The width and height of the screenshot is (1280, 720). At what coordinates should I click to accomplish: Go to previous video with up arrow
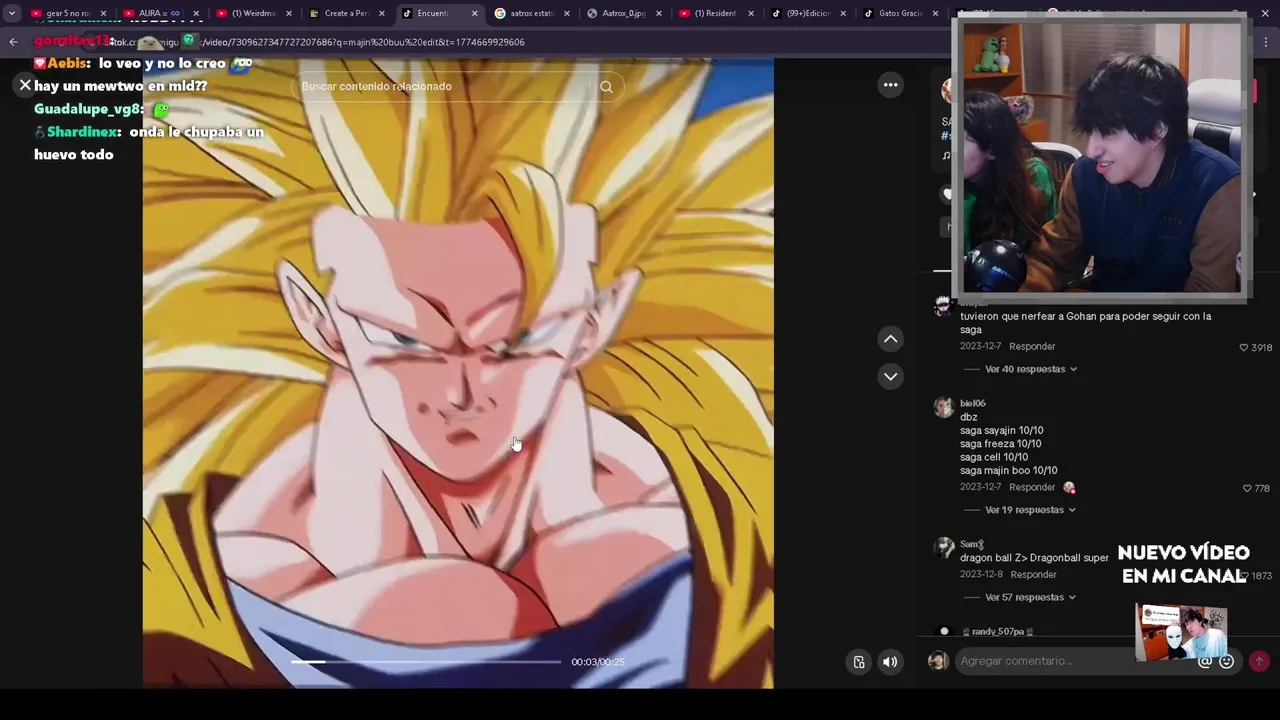(890, 339)
